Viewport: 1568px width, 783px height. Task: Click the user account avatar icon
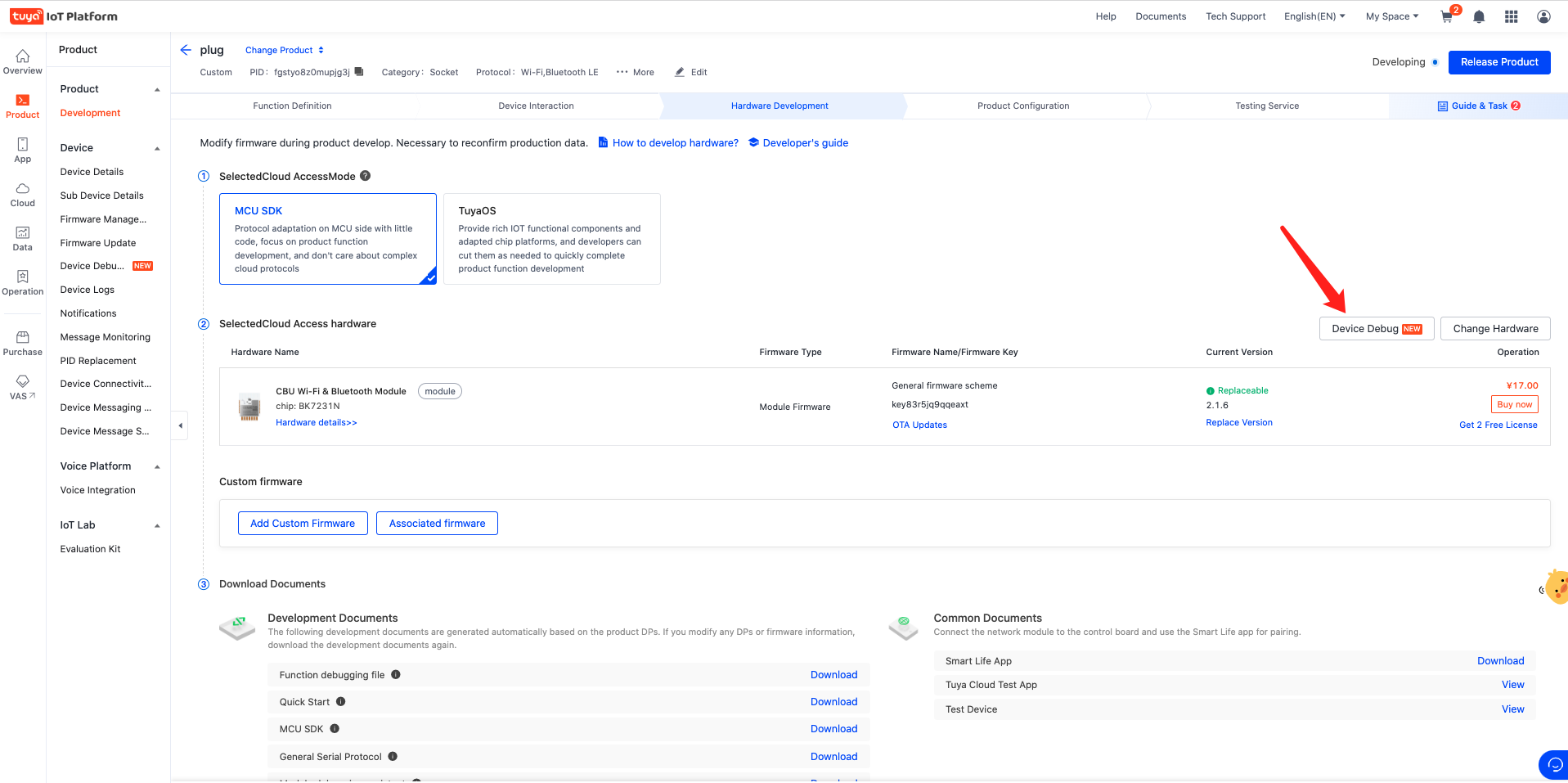pos(1543,16)
